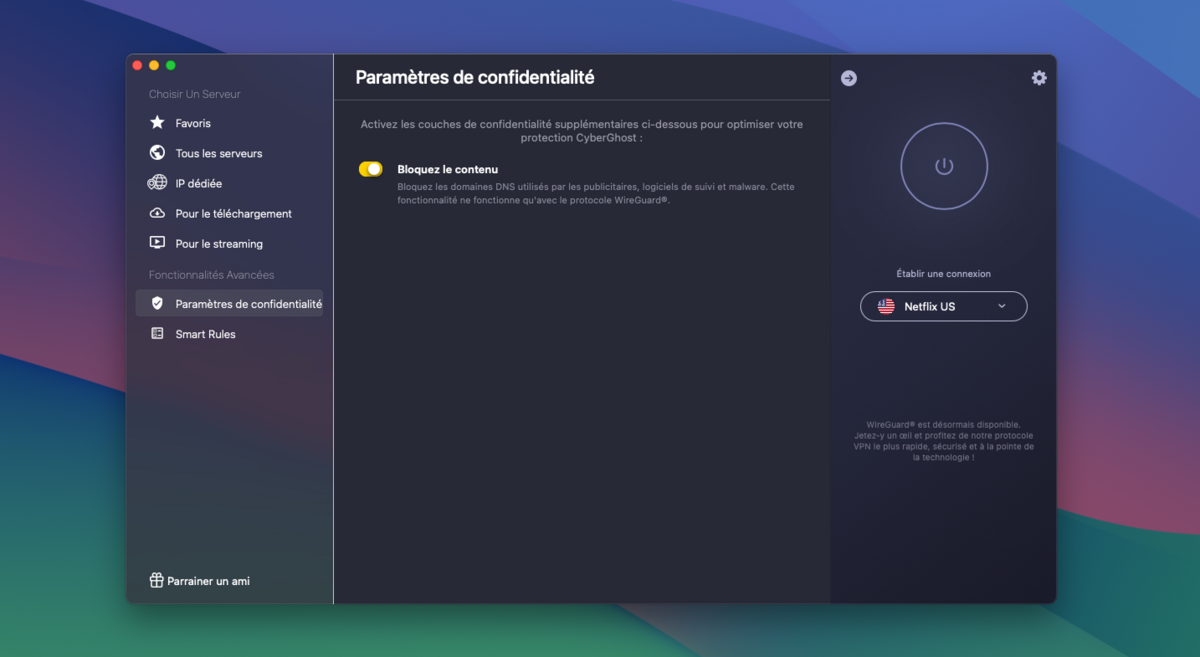The image size is (1200, 657).
Task: Click the Bloquez le contenu label
Action: (447, 169)
